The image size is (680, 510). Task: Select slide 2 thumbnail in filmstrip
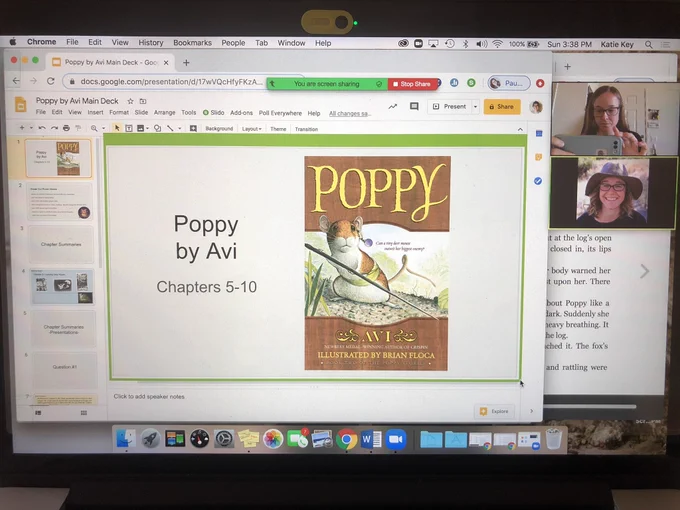[x=60, y=202]
